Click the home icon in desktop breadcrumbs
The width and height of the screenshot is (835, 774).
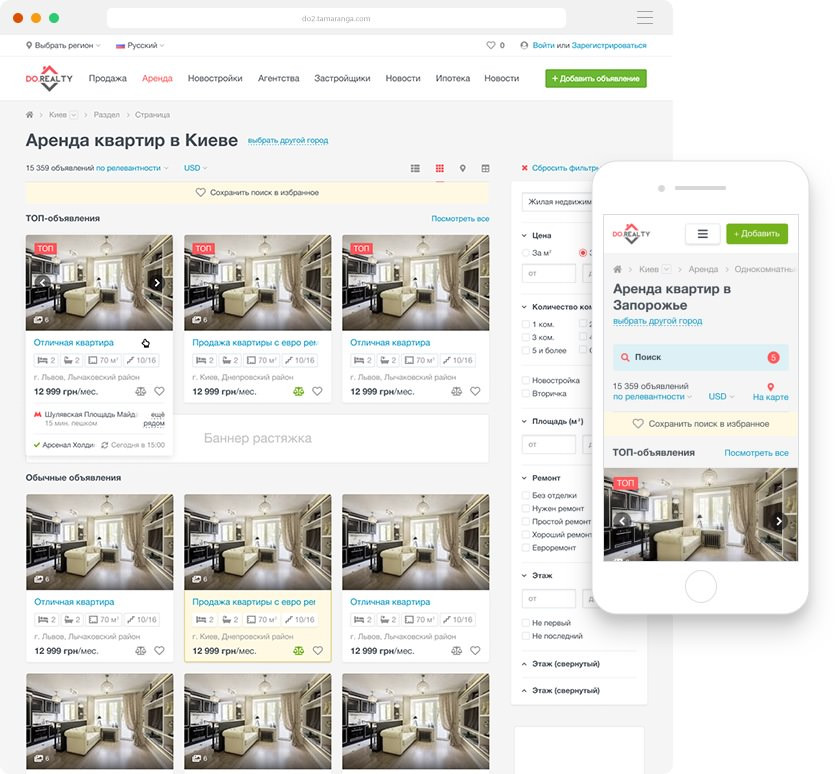[x=29, y=115]
